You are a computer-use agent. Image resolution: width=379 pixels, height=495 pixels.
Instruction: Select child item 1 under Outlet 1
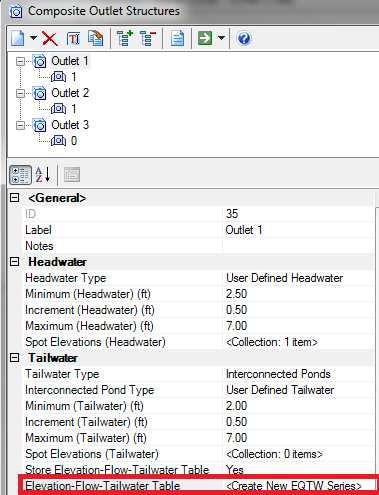[74, 77]
